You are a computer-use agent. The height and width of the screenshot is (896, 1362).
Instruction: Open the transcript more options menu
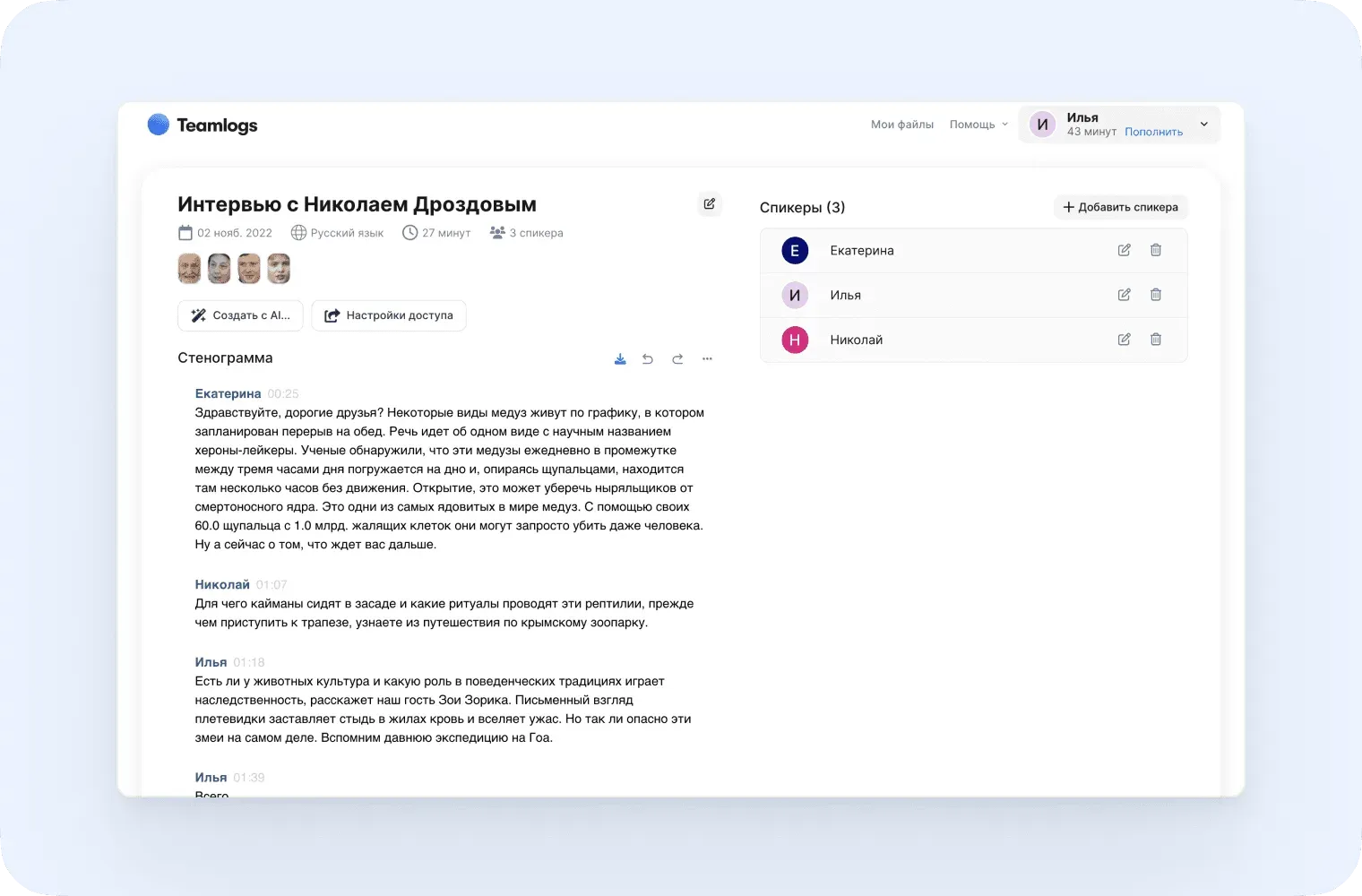click(x=707, y=358)
